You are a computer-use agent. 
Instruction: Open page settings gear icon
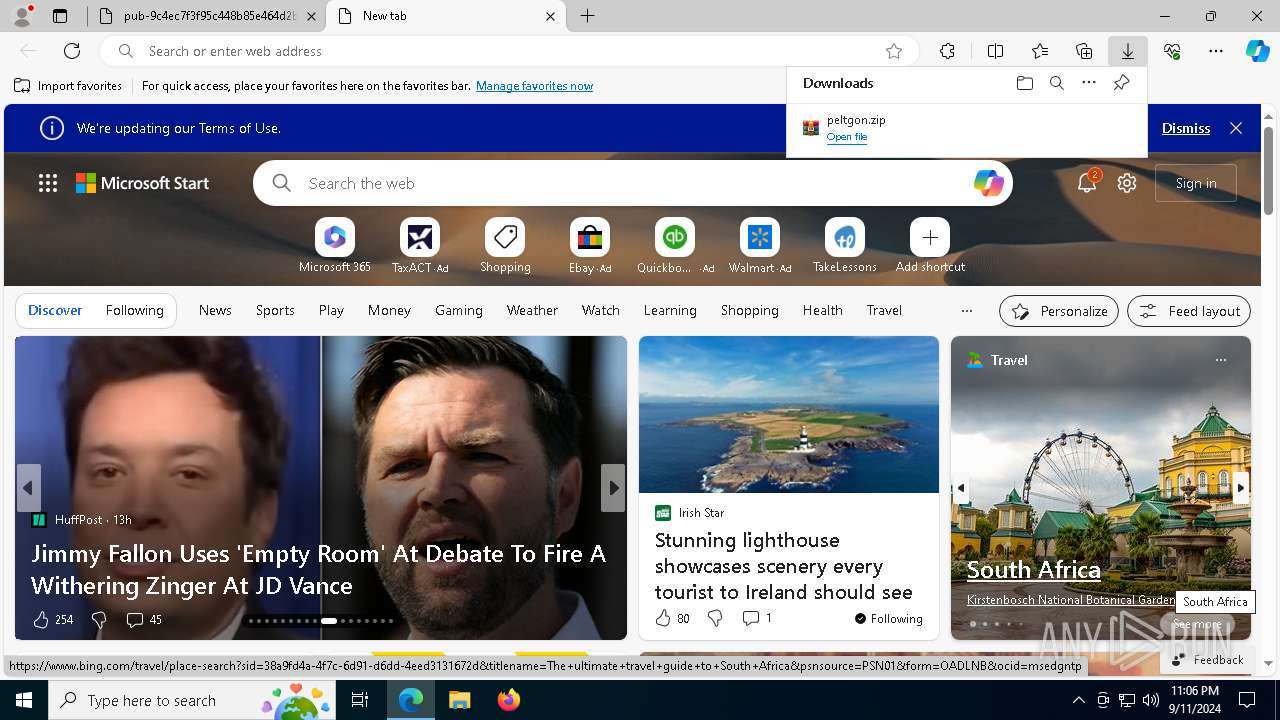(1127, 183)
